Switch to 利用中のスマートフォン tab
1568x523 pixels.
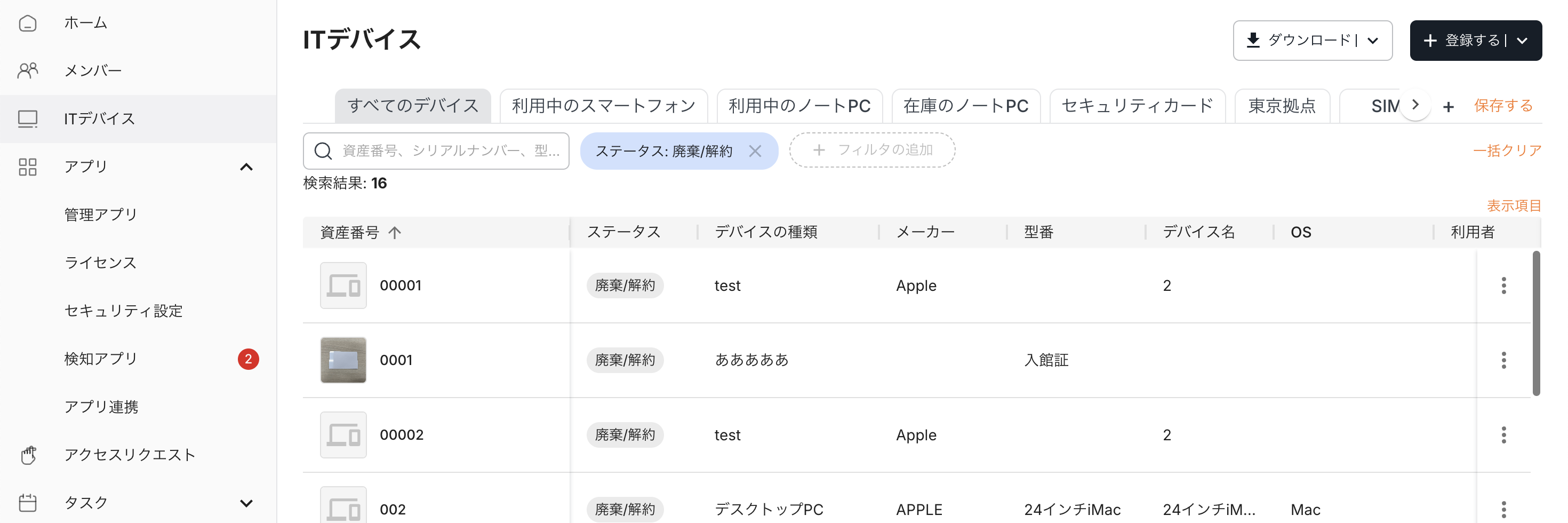tap(603, 106)
